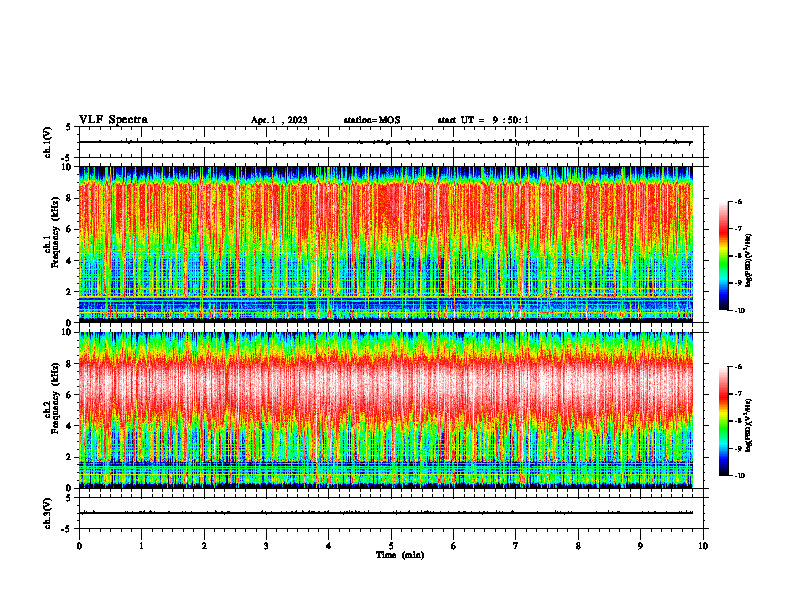
Task: Click the "-10" value on ch.2 color bar
Action: tap(739, 475)
